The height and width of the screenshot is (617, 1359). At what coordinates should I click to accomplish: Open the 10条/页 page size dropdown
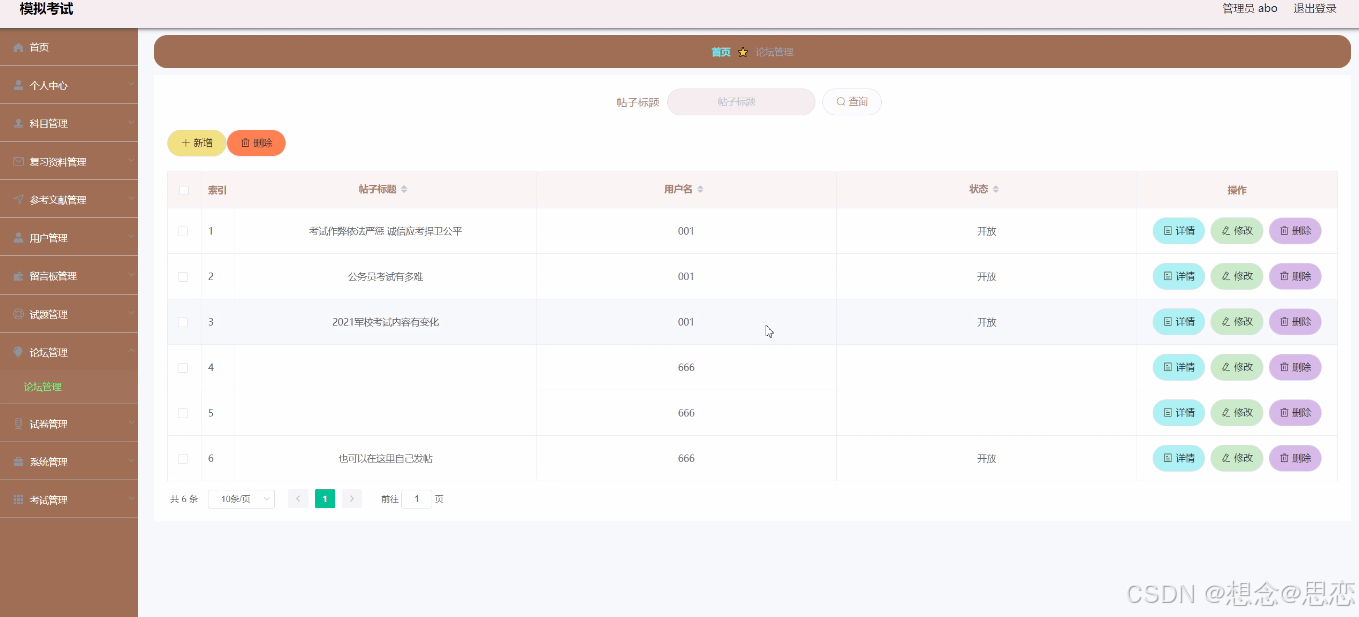click(241, 498)
